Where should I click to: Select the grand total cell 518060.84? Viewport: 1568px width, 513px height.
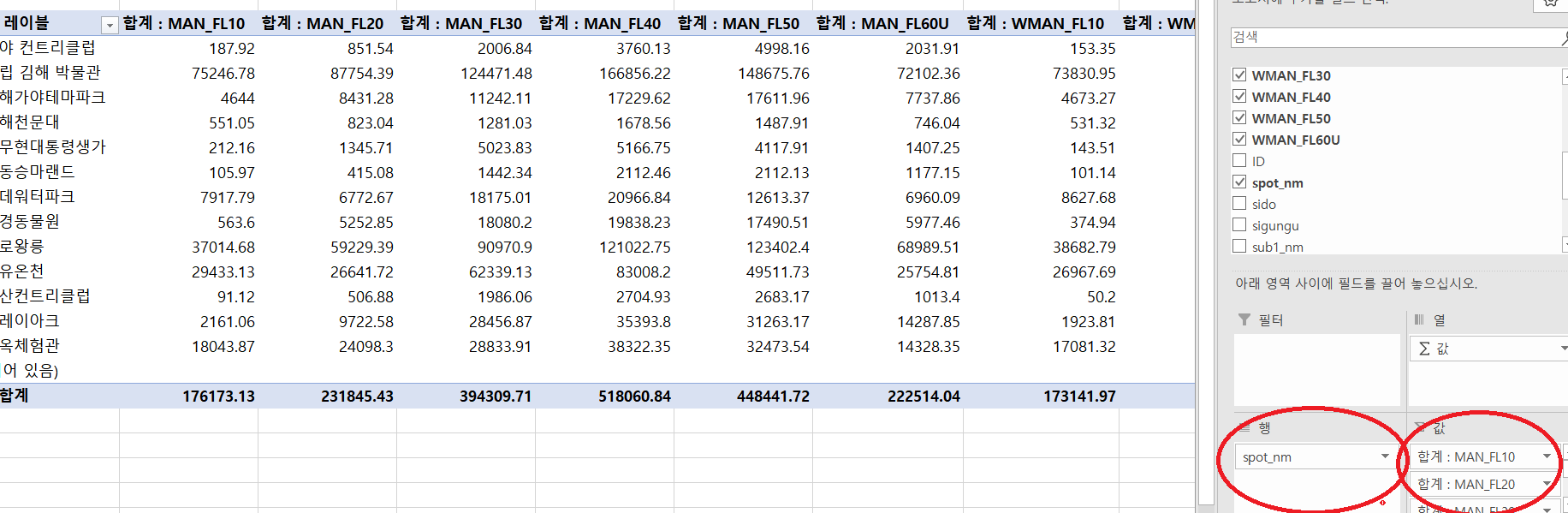tap(634, 397)
